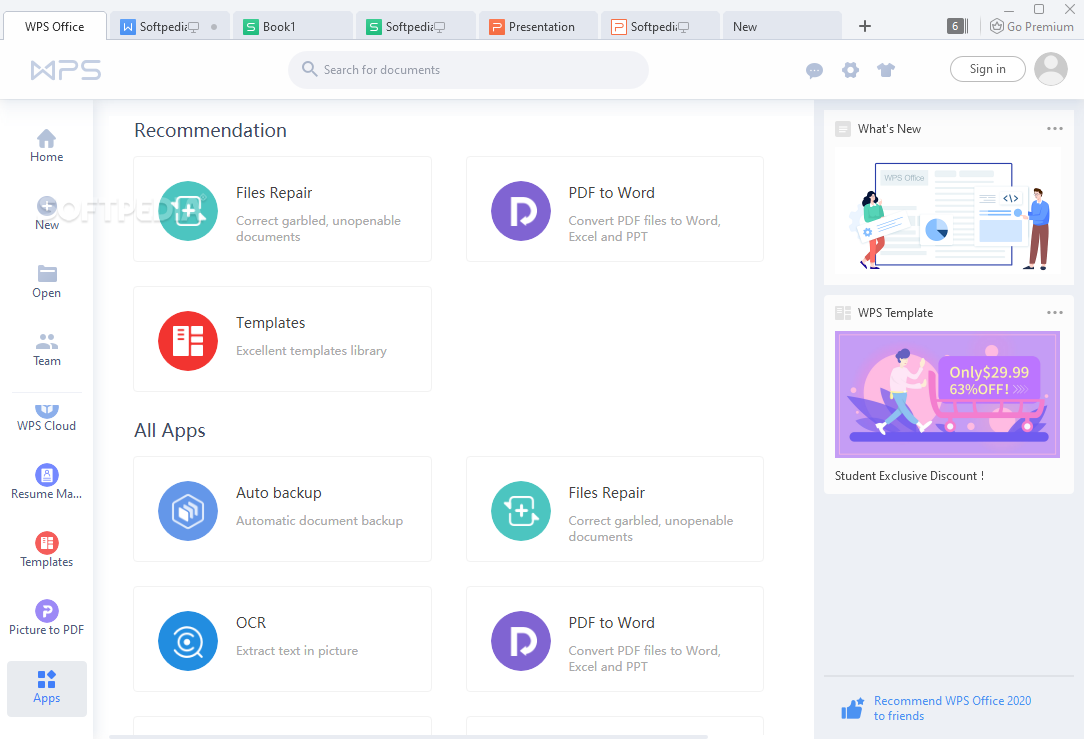Click the thumbs-up recommend icon
The height and width of the screenshot is (739, 1084).
coord(852,708)
